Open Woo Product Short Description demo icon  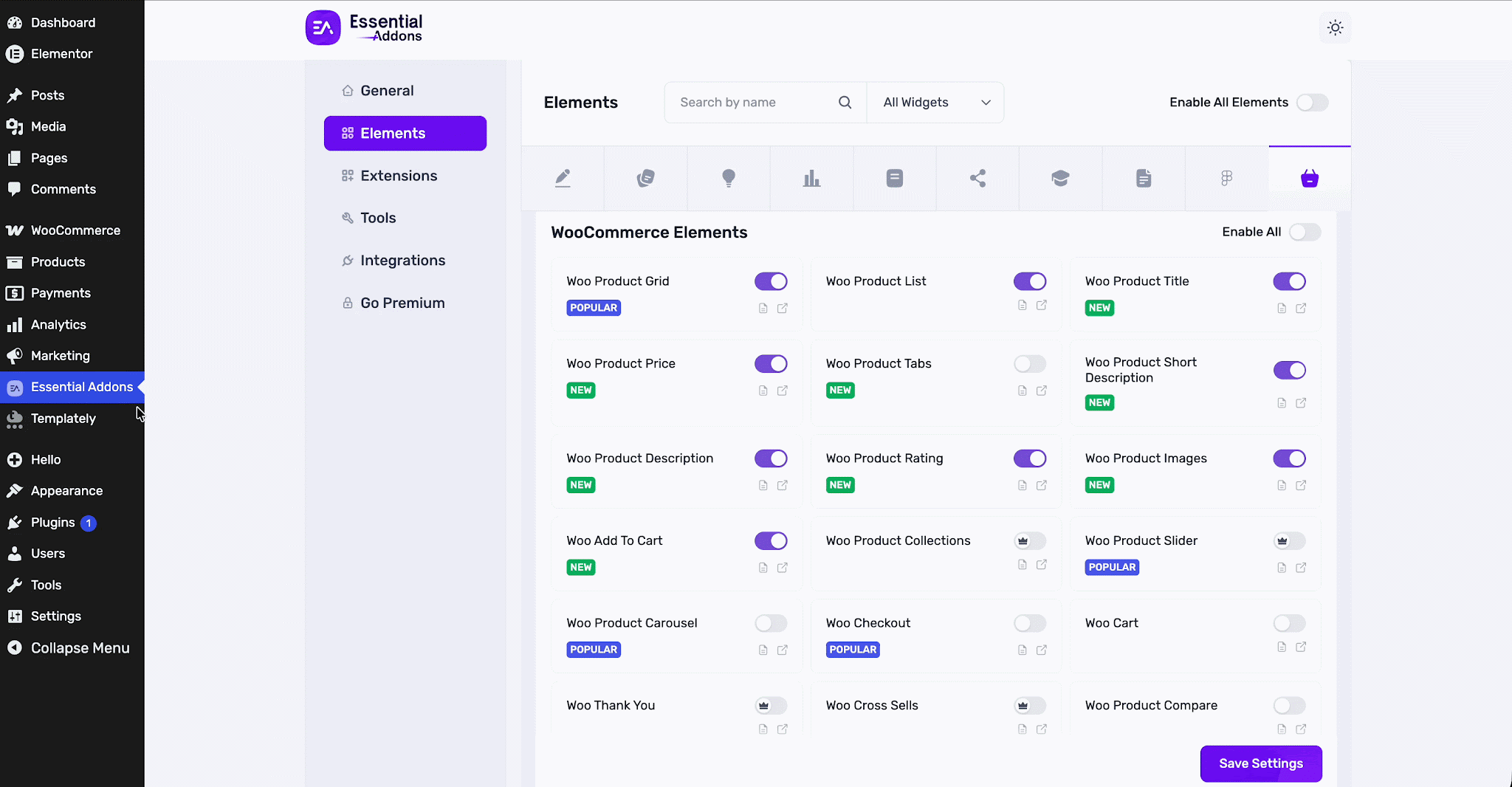click(x=1301, y=403)
